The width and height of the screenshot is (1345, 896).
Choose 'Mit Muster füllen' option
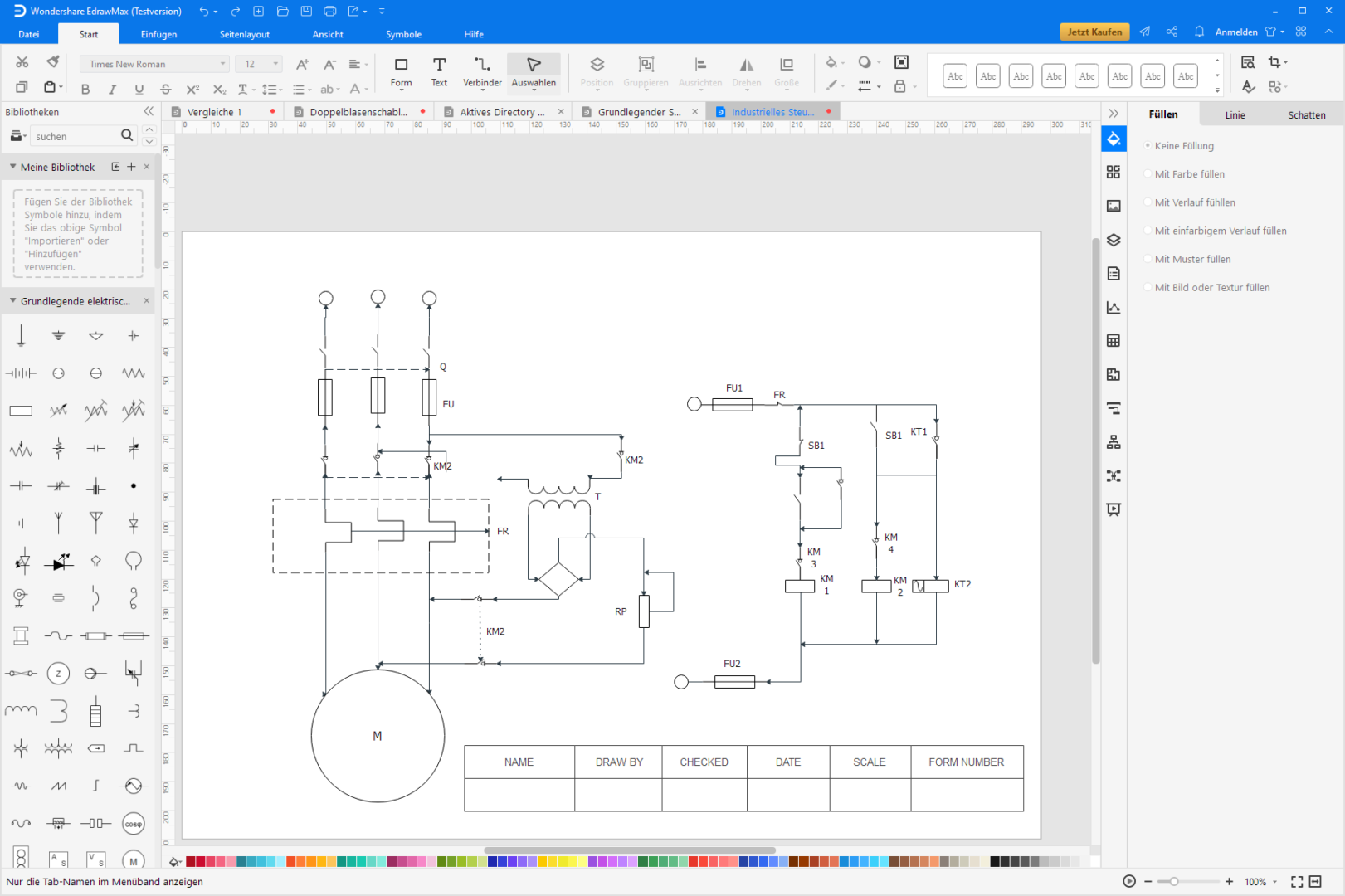point(1192,260)
